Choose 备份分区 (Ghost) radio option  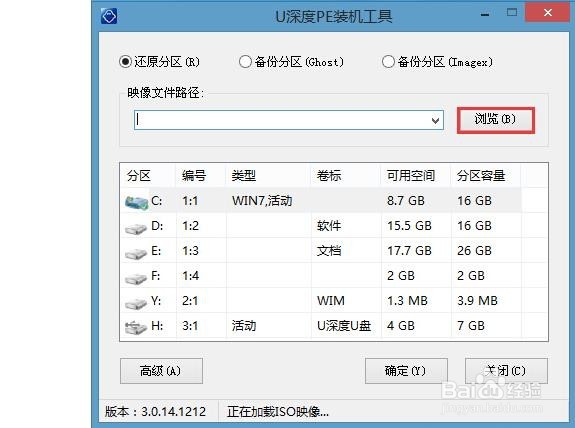coord(292,62)
